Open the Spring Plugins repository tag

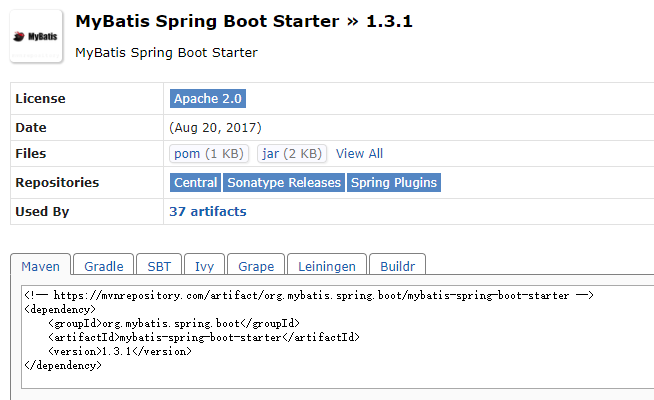[x=394, y=182]
